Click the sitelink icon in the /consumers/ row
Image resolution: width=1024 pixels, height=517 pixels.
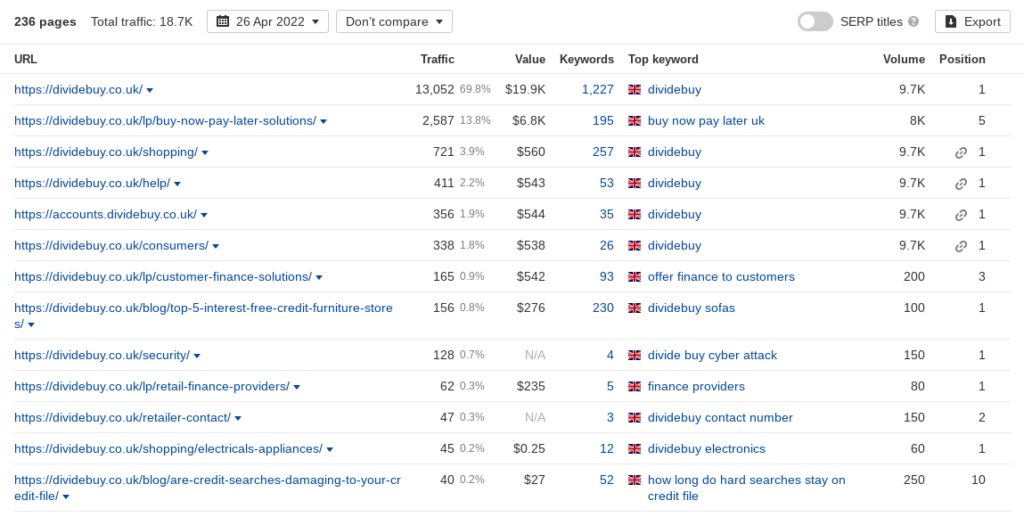point(961,246)
